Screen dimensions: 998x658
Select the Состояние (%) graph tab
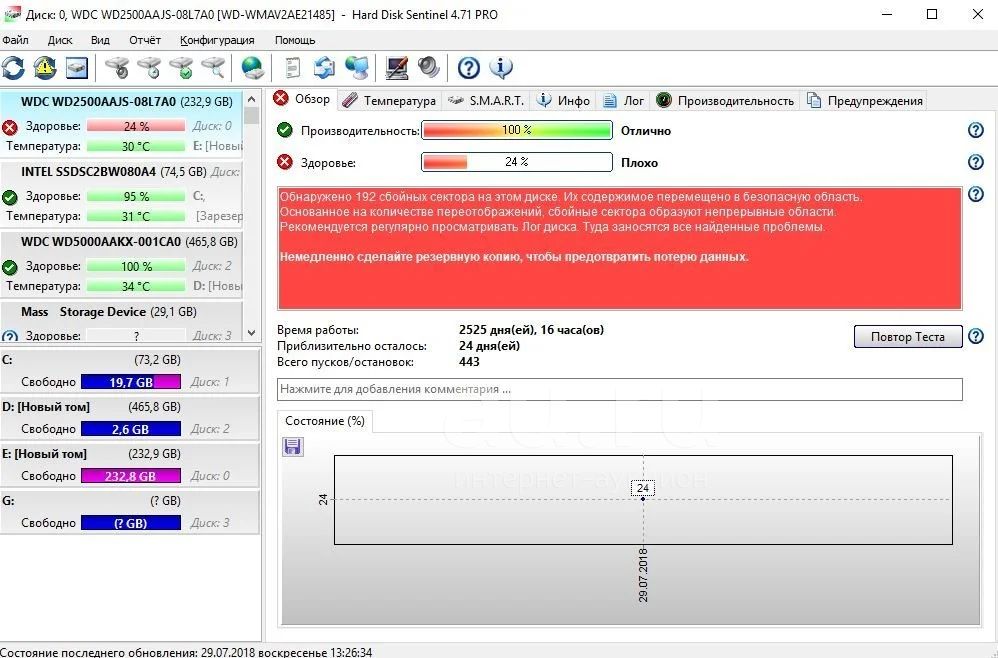click(325, 421)
